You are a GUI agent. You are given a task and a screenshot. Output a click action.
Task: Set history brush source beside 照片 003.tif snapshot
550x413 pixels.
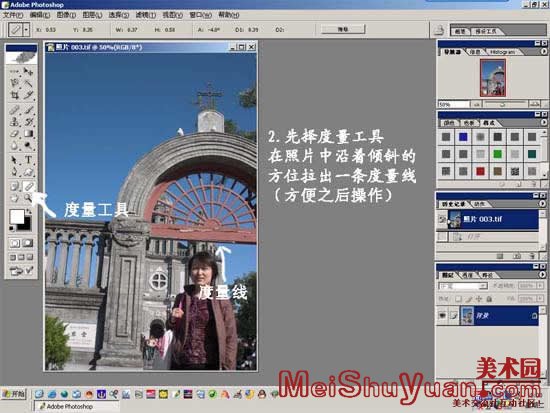click(x=442, y=219)
